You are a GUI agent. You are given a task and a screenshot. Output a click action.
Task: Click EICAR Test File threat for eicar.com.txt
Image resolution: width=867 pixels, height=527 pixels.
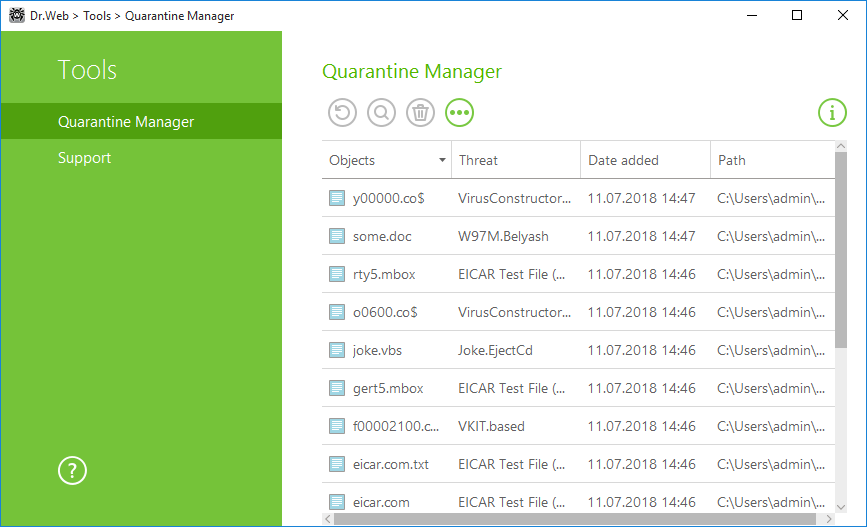511,464
